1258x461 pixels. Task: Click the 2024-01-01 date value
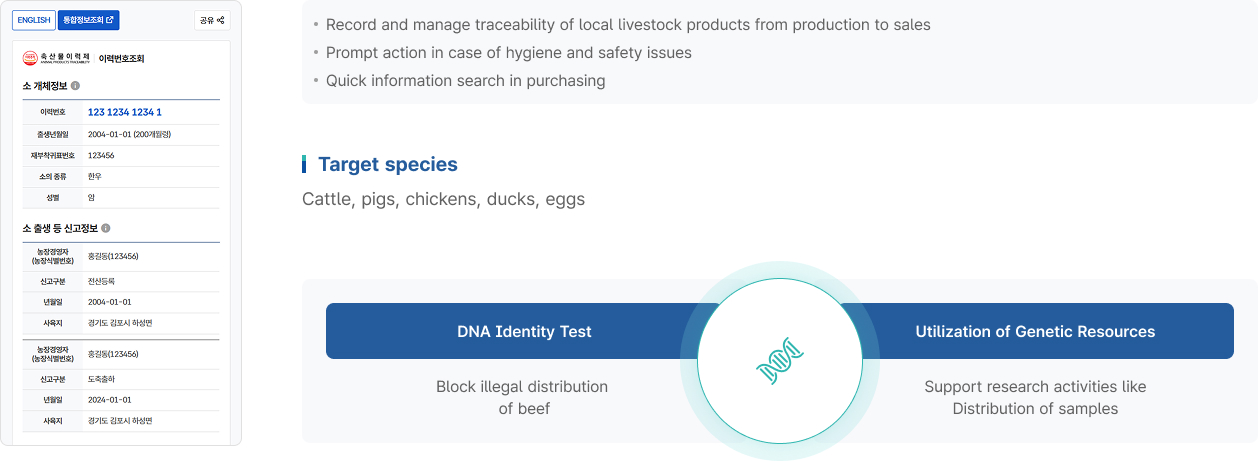[109, 400]
